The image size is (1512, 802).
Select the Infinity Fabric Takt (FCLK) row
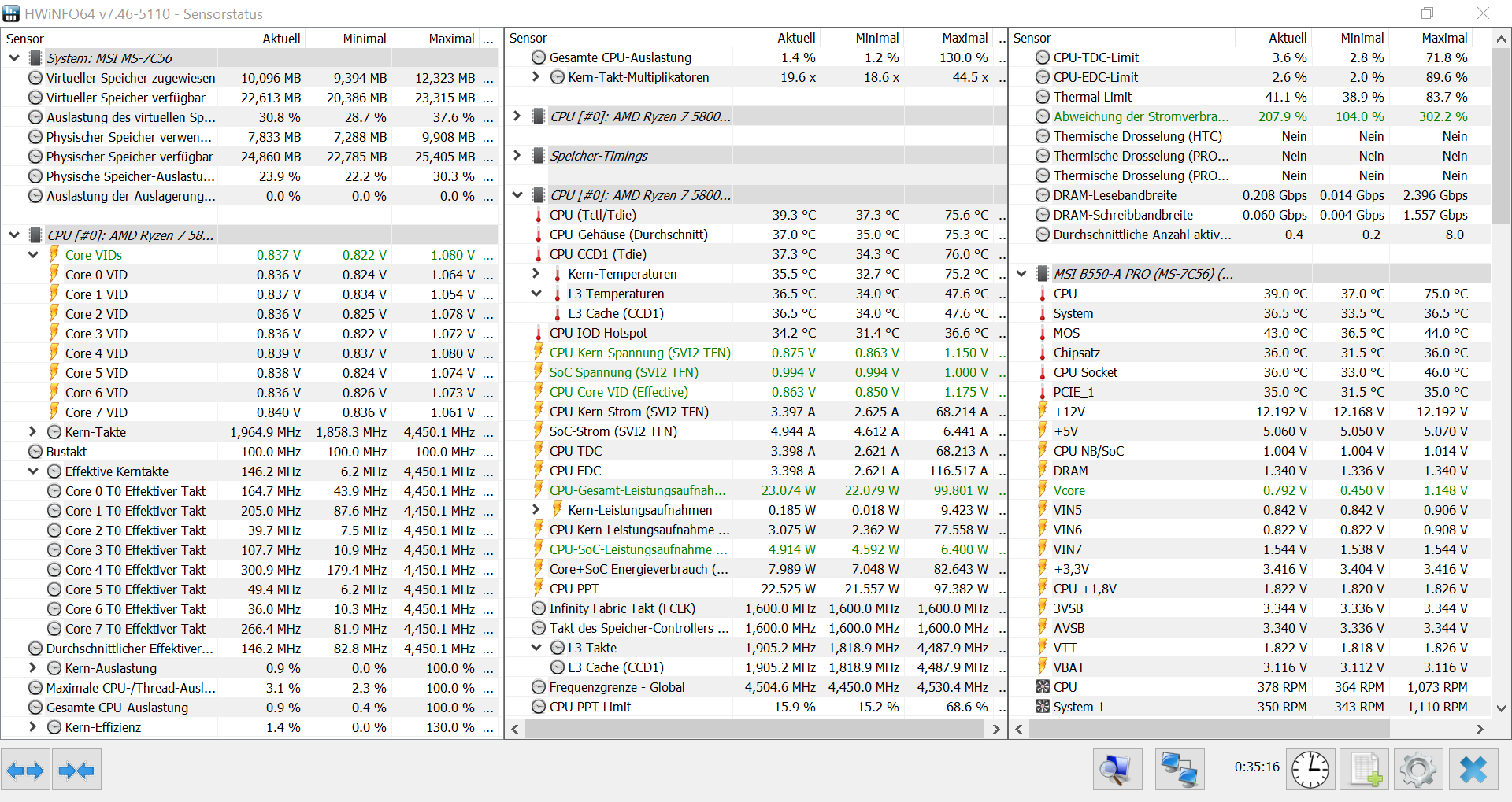[x=757, y=608]
